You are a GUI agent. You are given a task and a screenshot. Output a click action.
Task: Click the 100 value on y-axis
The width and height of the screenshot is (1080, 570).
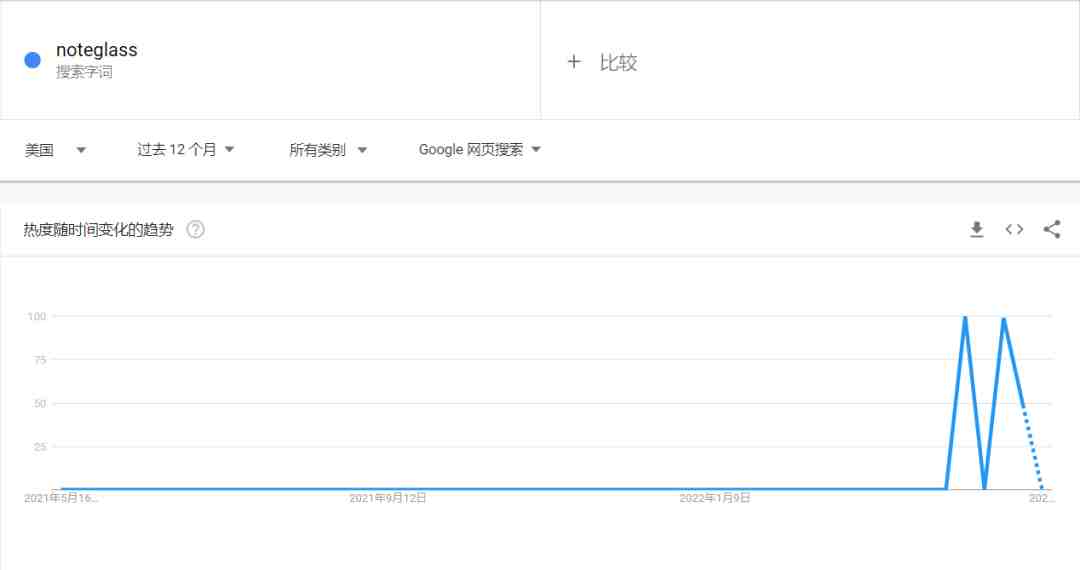(x=37, y=316)
